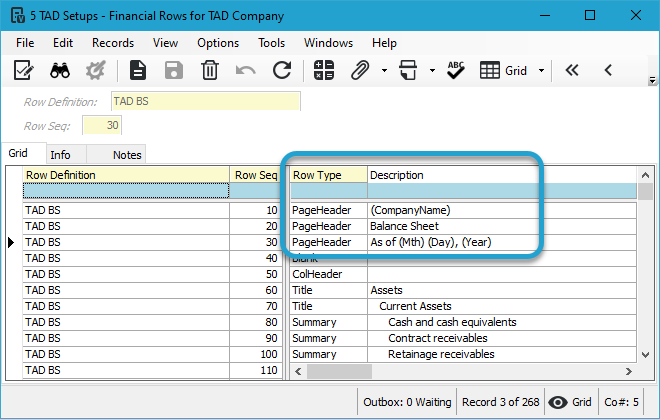Click the vertical scrollbar down arrow
This screenshot has height=419, width=660.
[x=645, y=355]
